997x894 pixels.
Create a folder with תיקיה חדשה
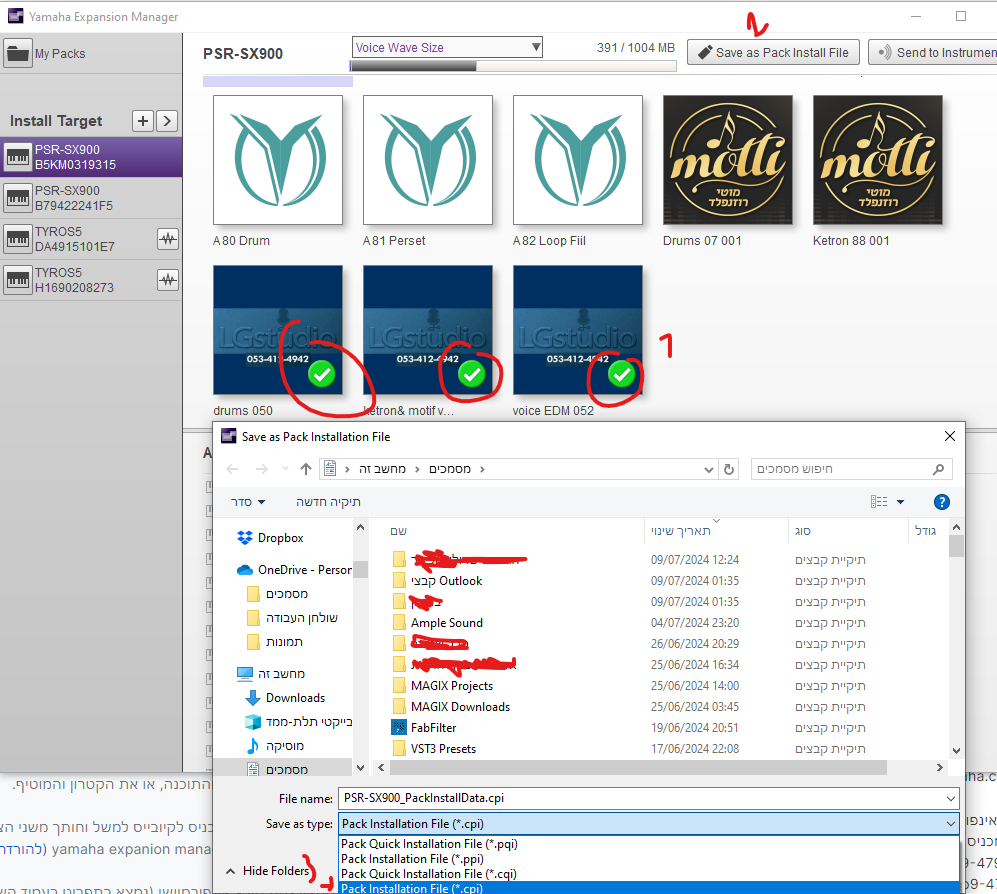click(x=328, y=502)
